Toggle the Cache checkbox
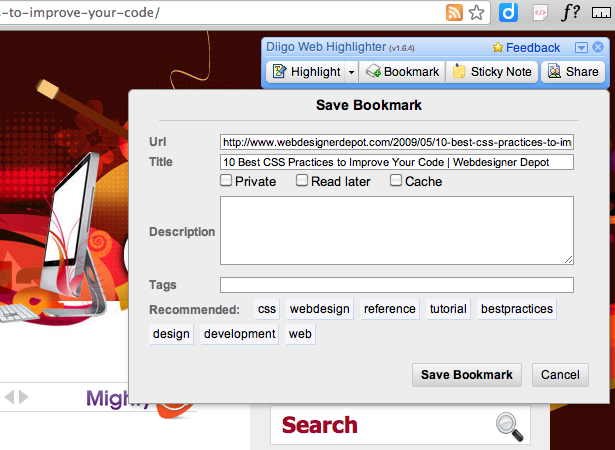 point(396,180)
